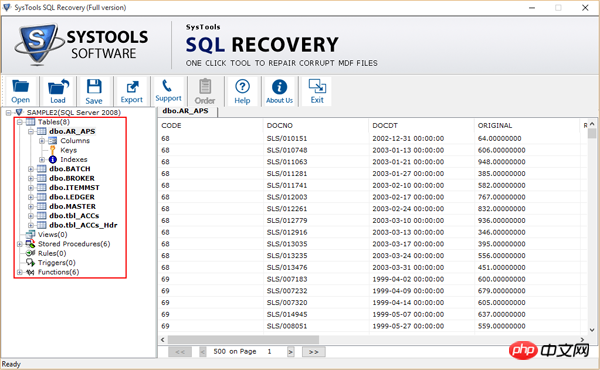The image size is (600, 370).
Task: Open About Us info icon
Action: [x=279, y=91]
